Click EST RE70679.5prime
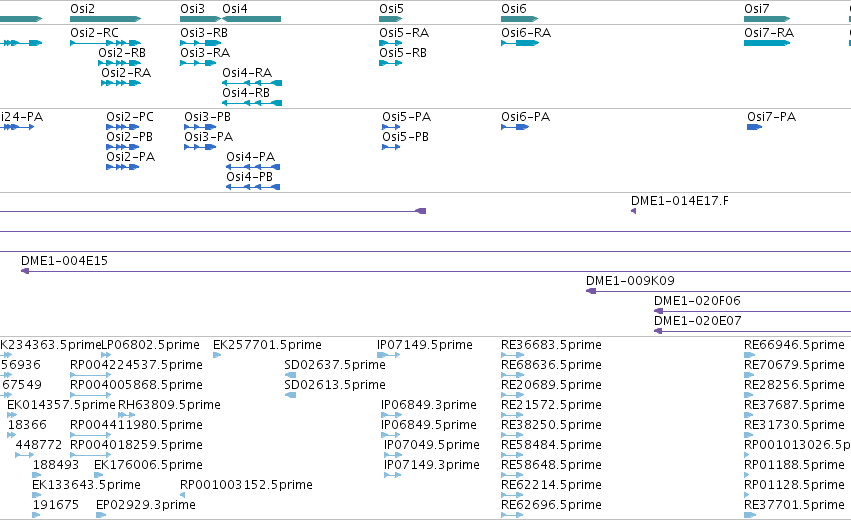 pyautogui.click(x=749, y=375)
